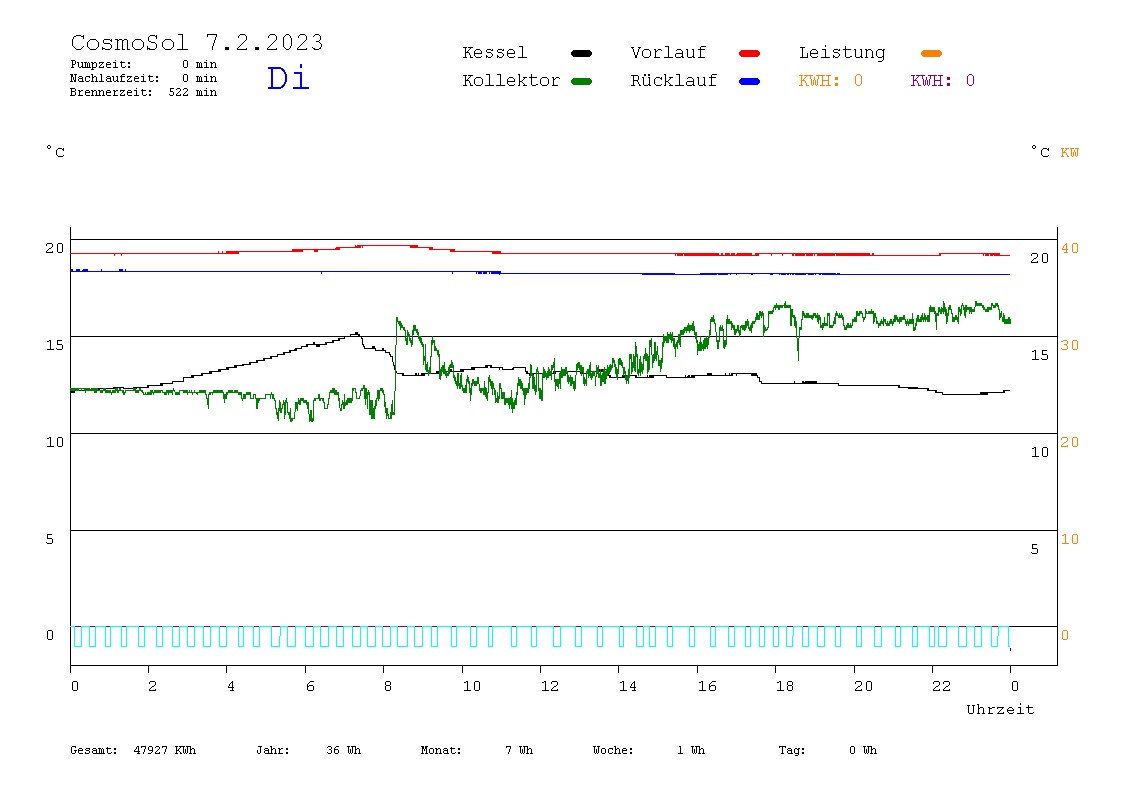This screenshot has width=1148, height=812.
Task: Click the 'Jahr:' label in the footer
Action: [x=273, y=750]
